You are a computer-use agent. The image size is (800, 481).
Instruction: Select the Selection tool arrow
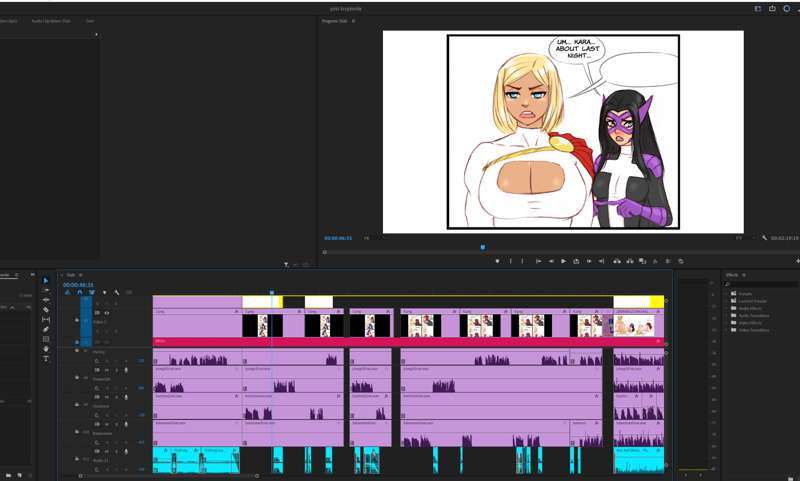[x=46, y=281]
